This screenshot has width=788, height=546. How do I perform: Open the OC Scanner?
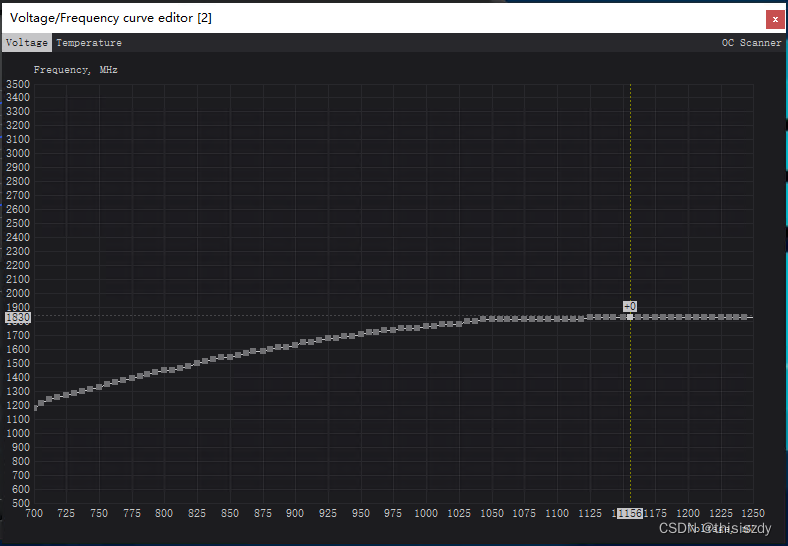[x=751, y=43]
